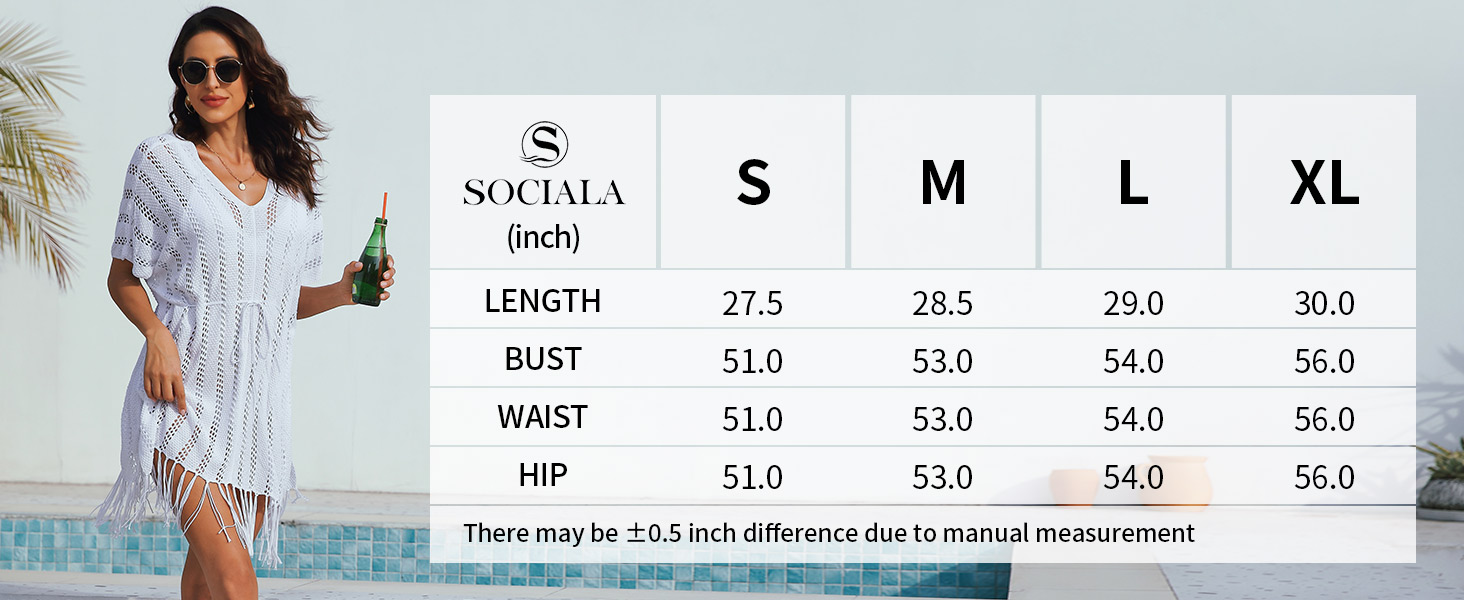Screen dimensions: 1464x600
Task: Click the SOCIALA brand logo icon
Action: [544, 144]
